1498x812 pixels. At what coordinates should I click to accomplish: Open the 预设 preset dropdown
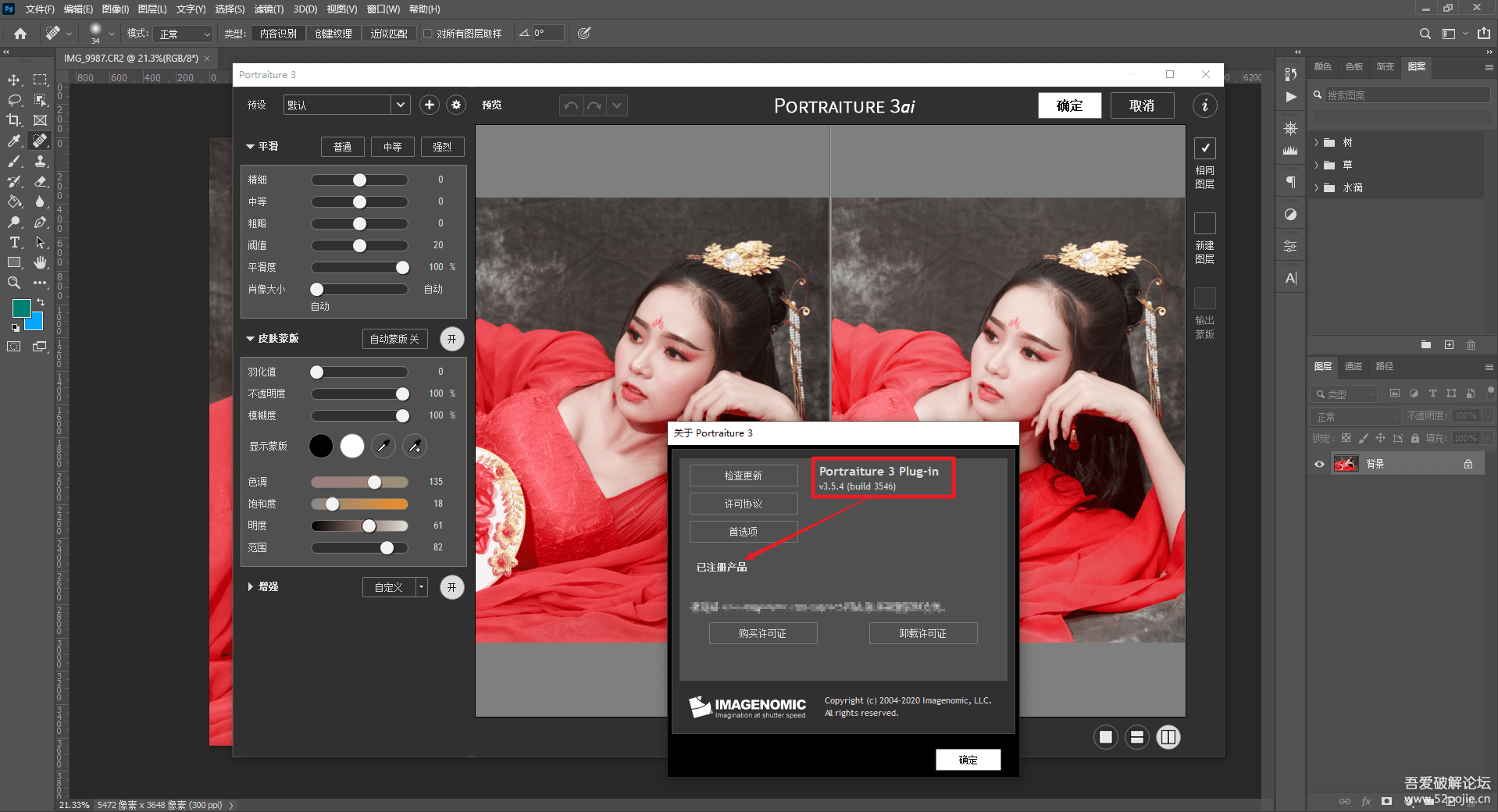coord(400,105)
